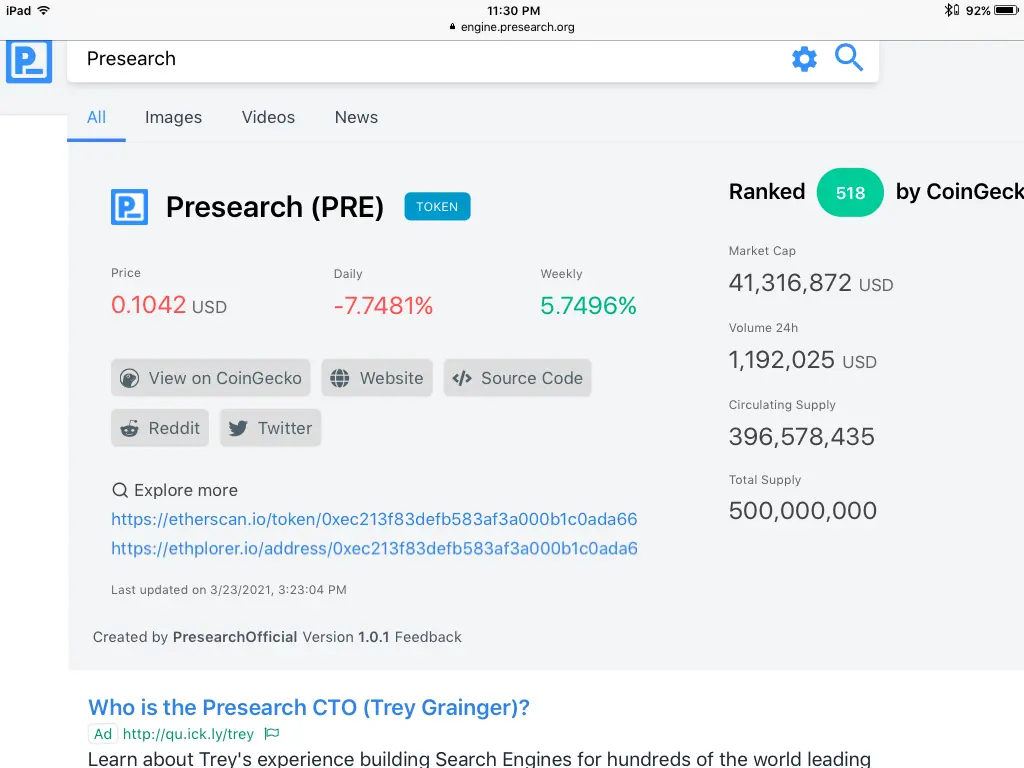Click the weekly change 5.7496% value
Image resolution: width=1024 pixels, height=768 pixels.
click(x=588, y=306)
